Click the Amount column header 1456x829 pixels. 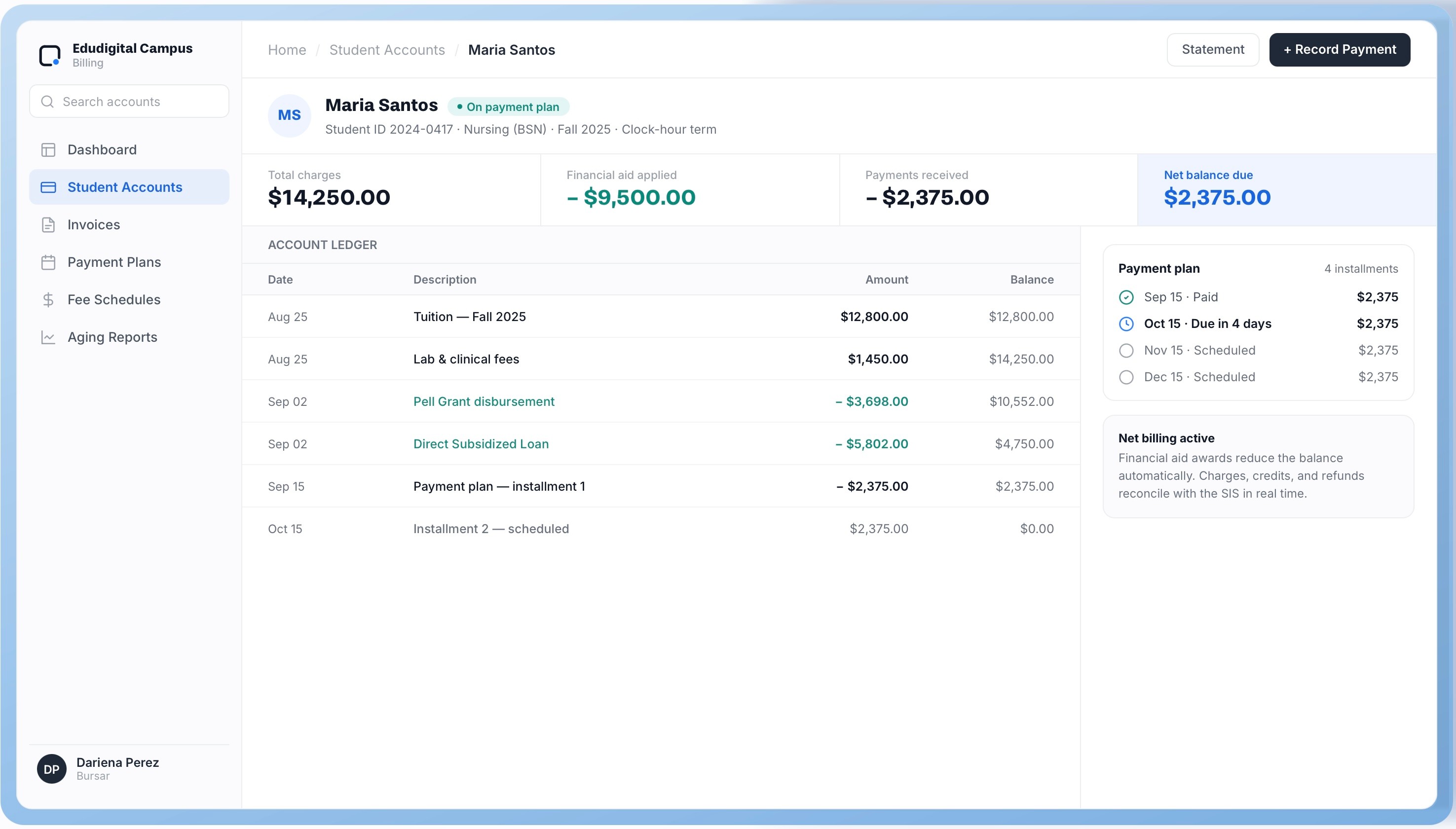pyautogui.click(x=887, y=280)
